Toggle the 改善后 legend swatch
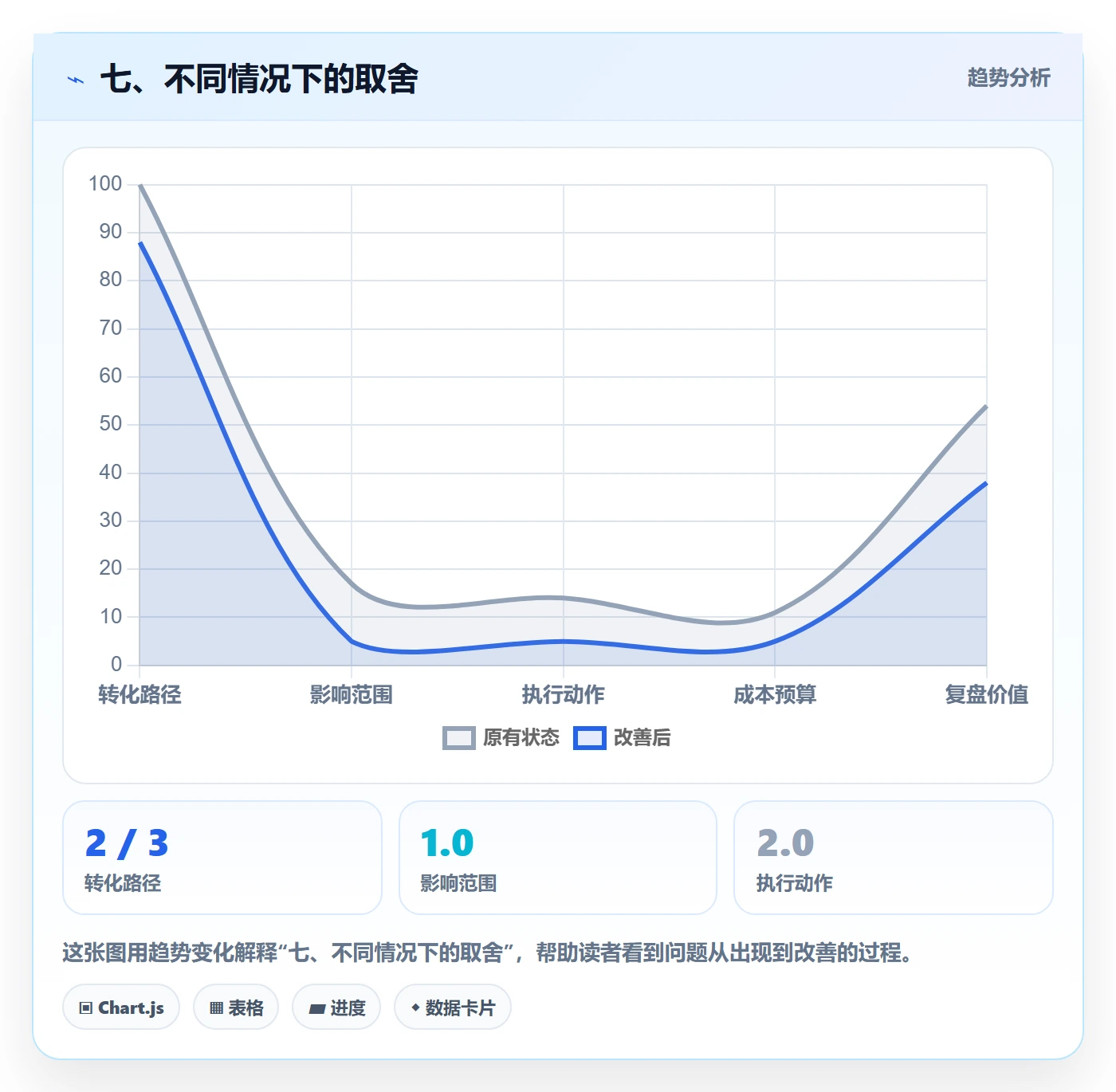This screenshot has width=1116, height=1092. point(590,738)
